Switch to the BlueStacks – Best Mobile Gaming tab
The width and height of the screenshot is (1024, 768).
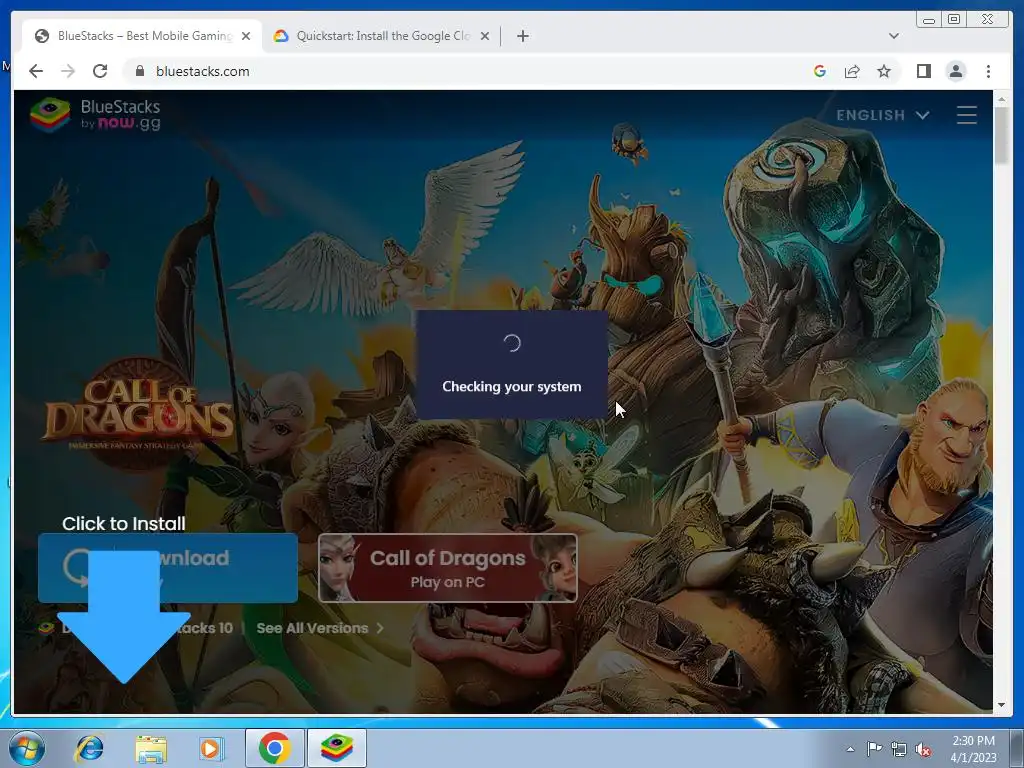tap(142, 36)
